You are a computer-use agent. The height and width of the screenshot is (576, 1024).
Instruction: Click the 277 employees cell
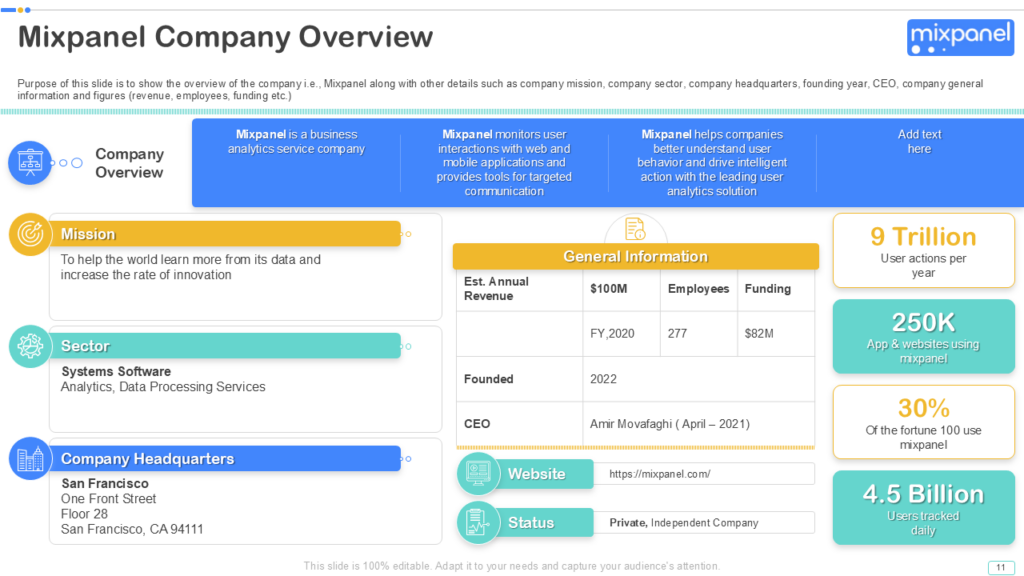pos(698,334)
